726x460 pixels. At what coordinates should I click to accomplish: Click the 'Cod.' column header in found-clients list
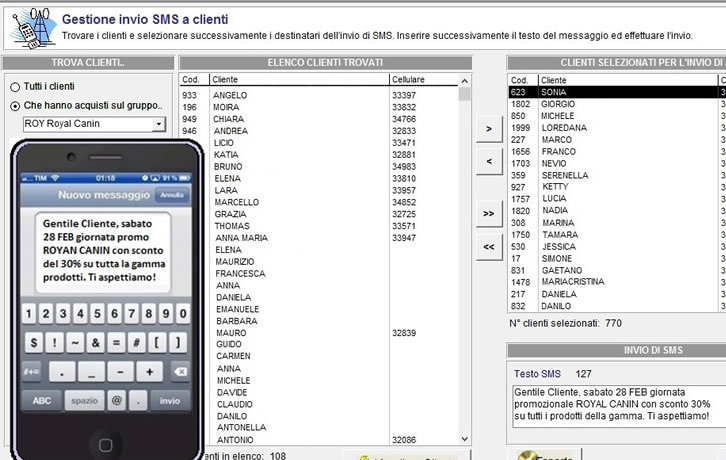194,80
